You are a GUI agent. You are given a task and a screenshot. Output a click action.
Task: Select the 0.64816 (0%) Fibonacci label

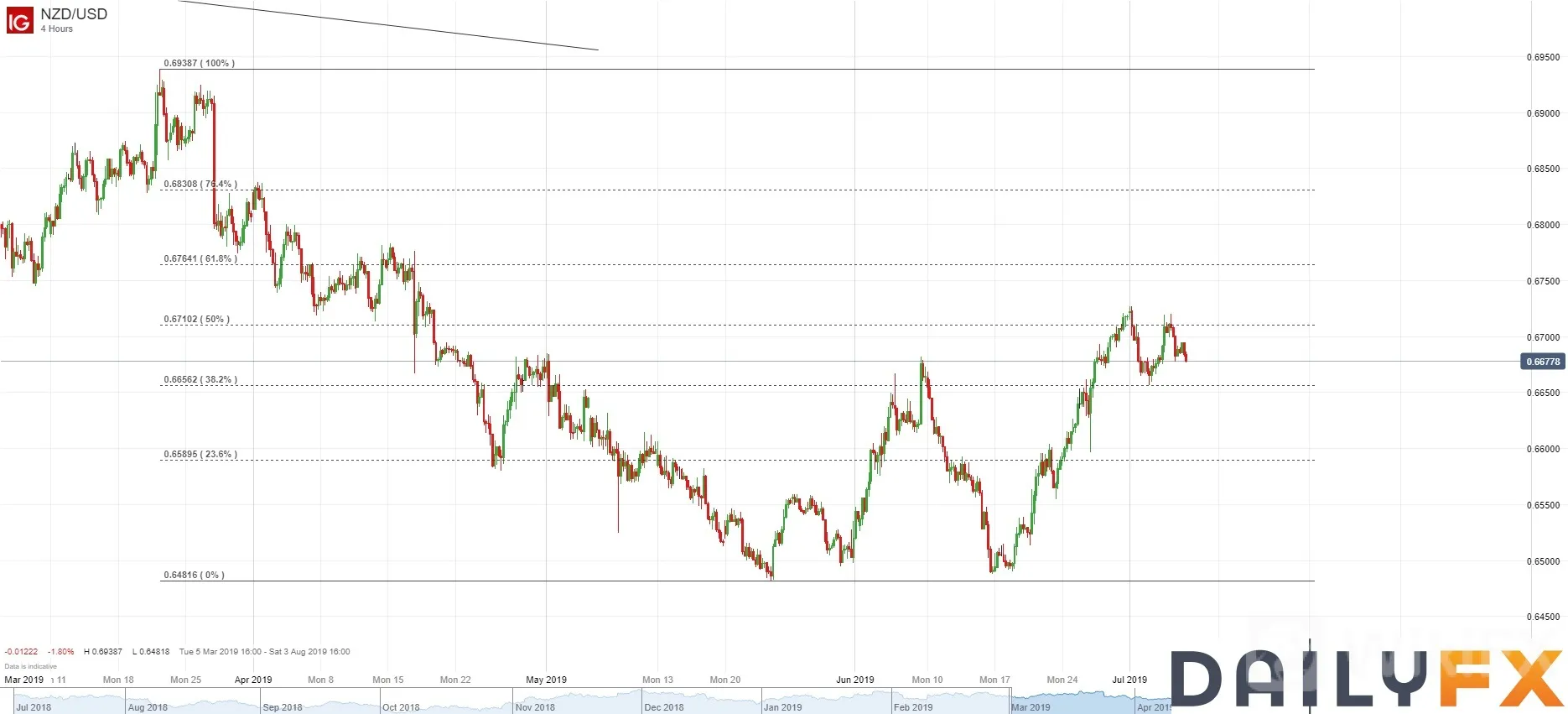(194, 575)
